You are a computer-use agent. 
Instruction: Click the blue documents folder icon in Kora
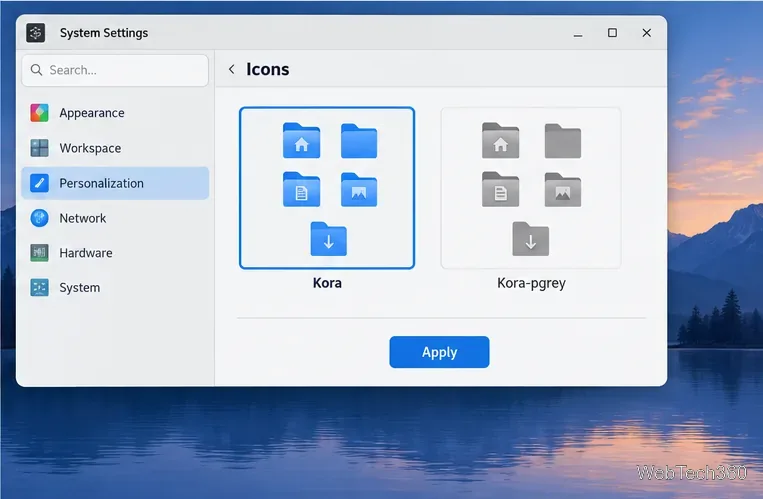[301, 189]
